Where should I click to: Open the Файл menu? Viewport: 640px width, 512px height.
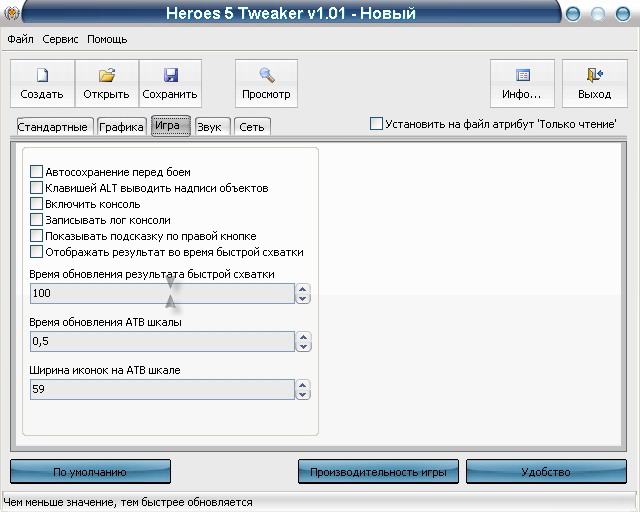pos(20,39)
